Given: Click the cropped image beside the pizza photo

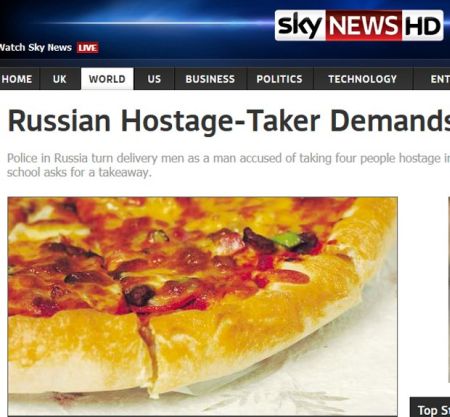Looking at the screenshot, I should click(x=449, y=290).
